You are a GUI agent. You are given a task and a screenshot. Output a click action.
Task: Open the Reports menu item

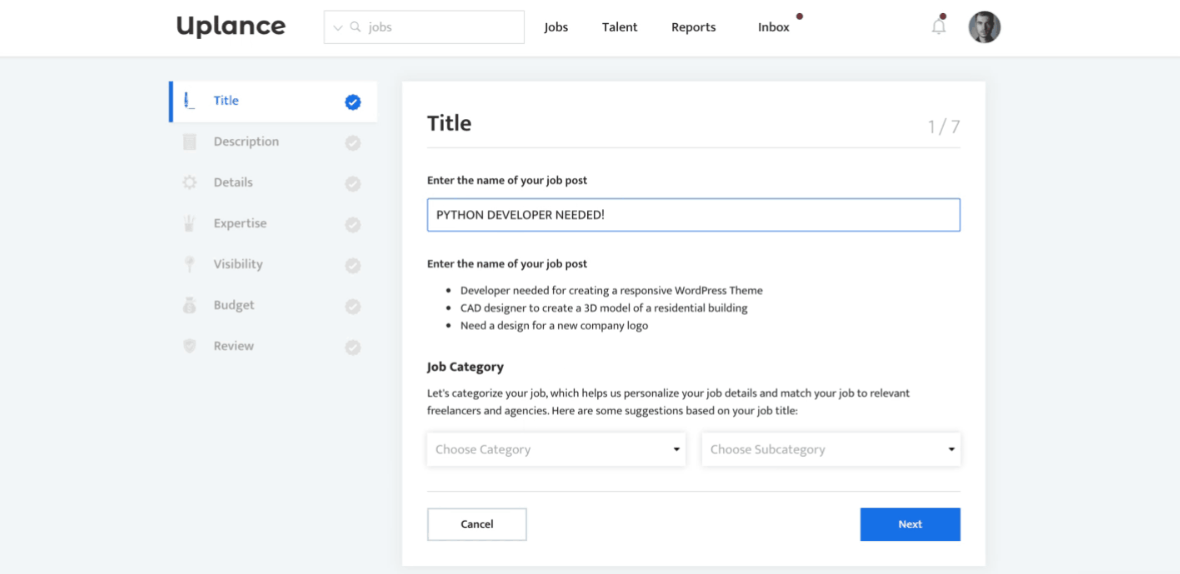tap(693, 27)
